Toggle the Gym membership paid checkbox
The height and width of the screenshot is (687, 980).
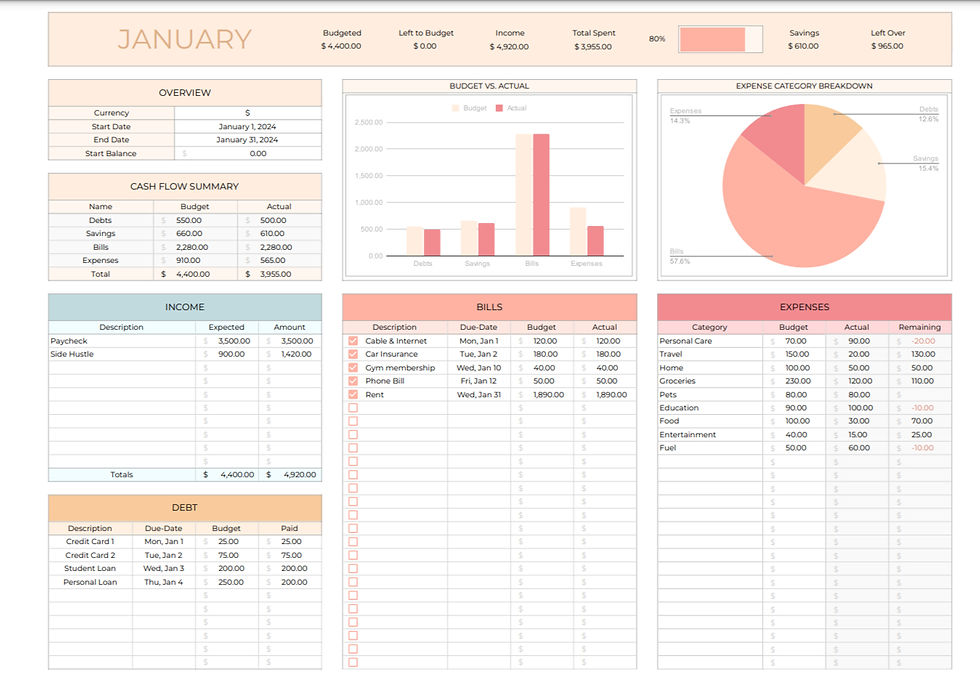click(x=353, y=367)
